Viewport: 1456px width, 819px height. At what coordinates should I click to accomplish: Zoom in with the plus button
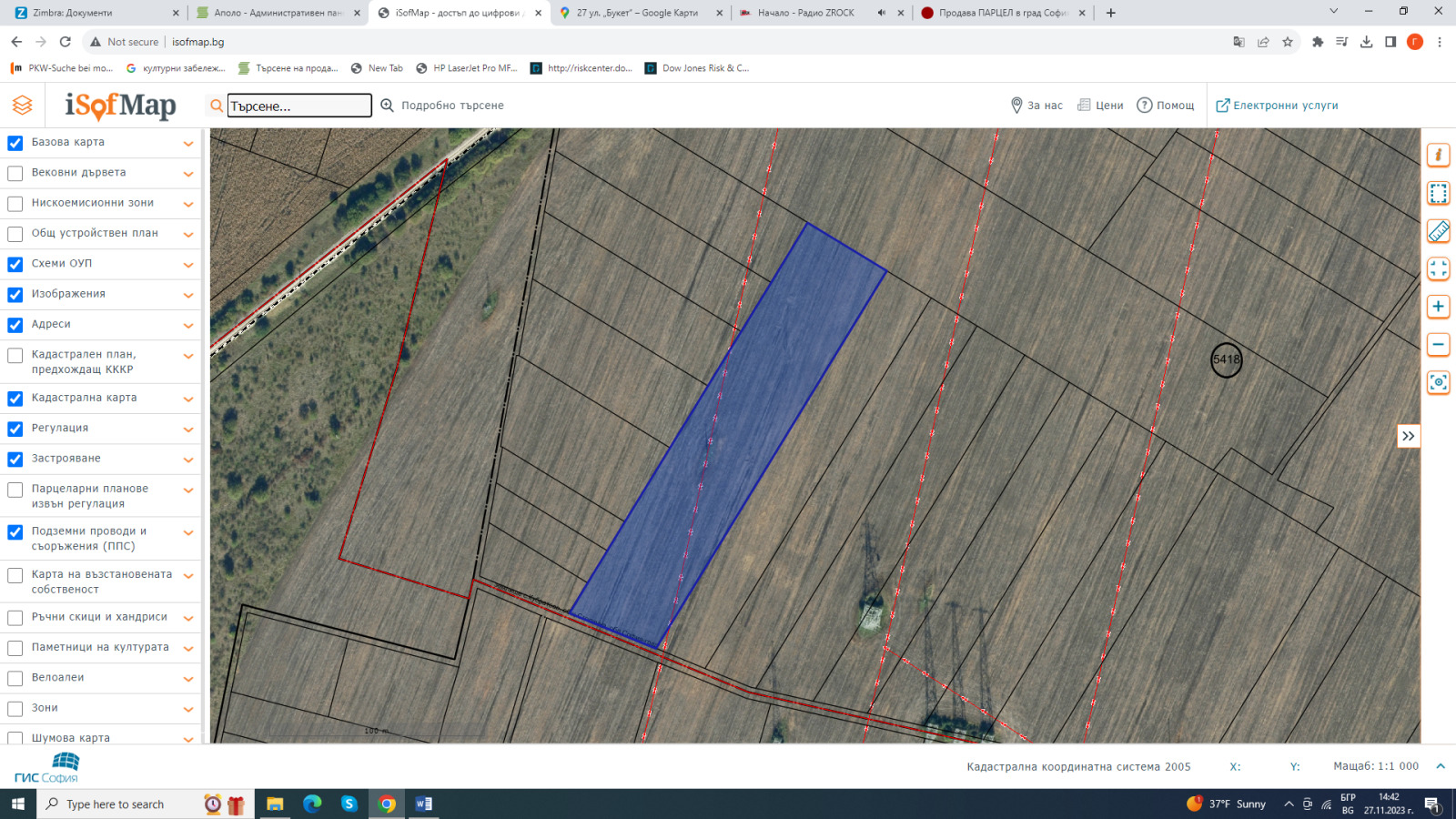1438,307
